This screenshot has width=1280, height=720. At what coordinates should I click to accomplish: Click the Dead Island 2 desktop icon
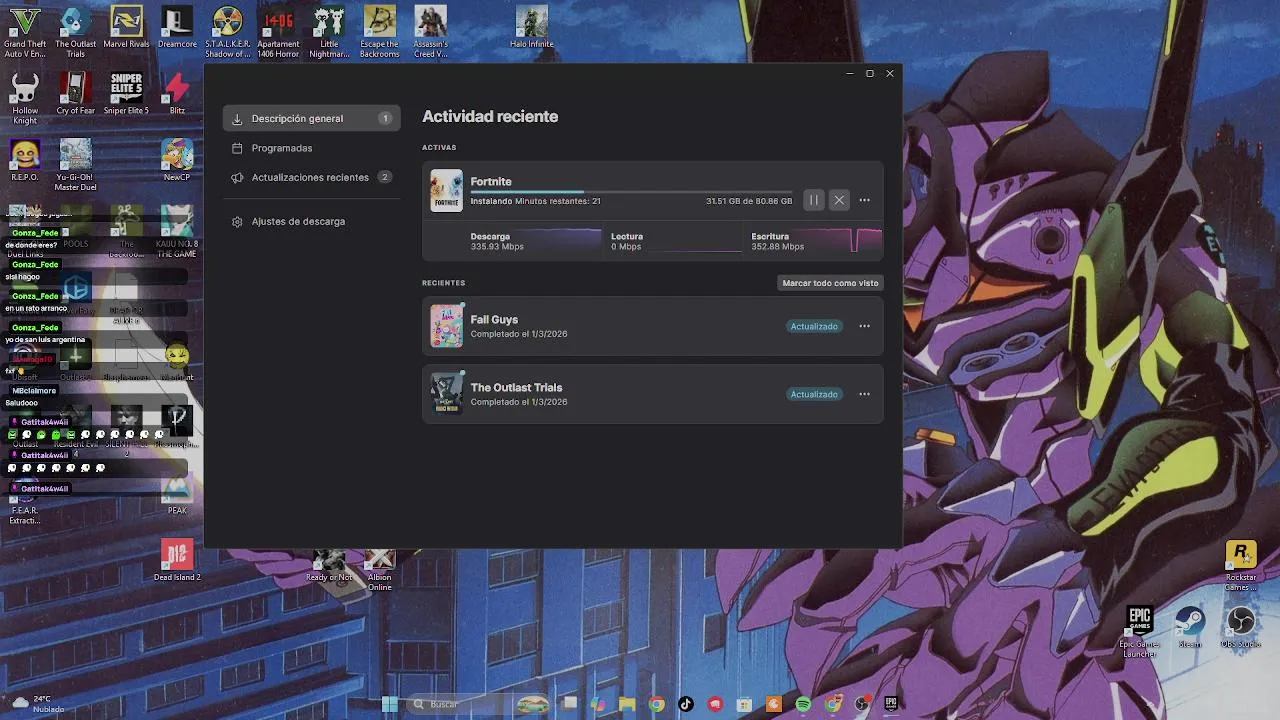tap(177, 560)
